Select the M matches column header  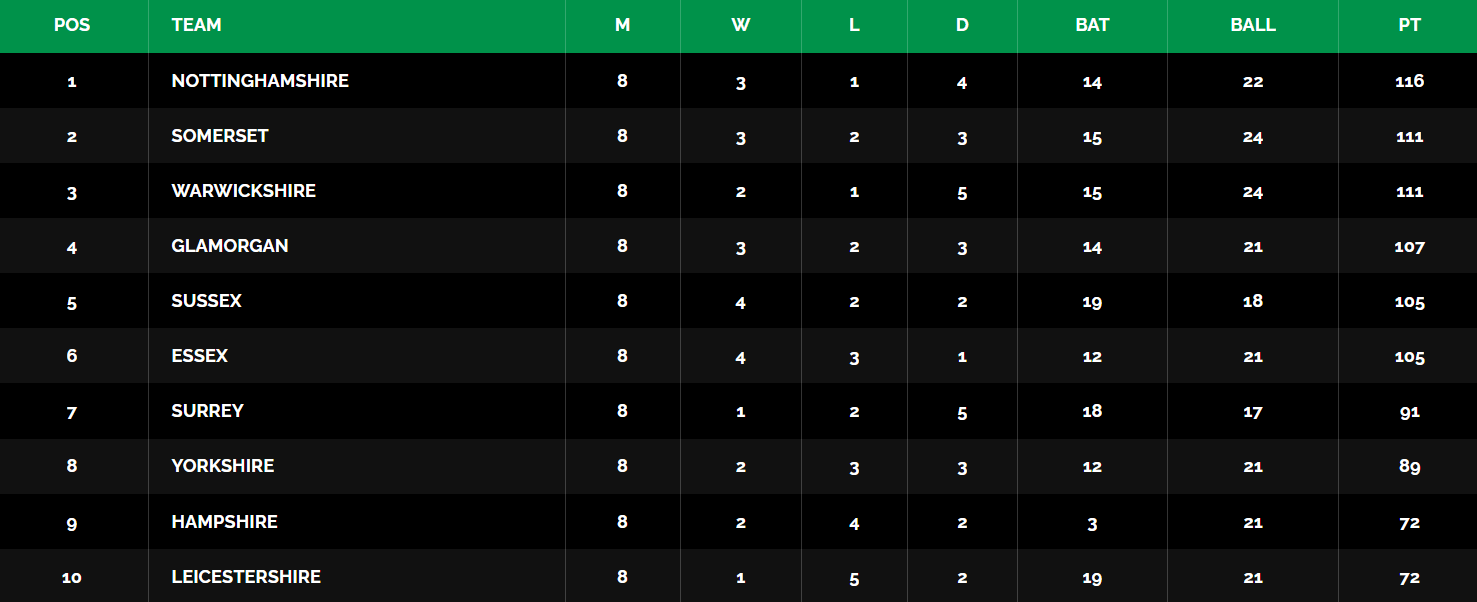point(622,25)
